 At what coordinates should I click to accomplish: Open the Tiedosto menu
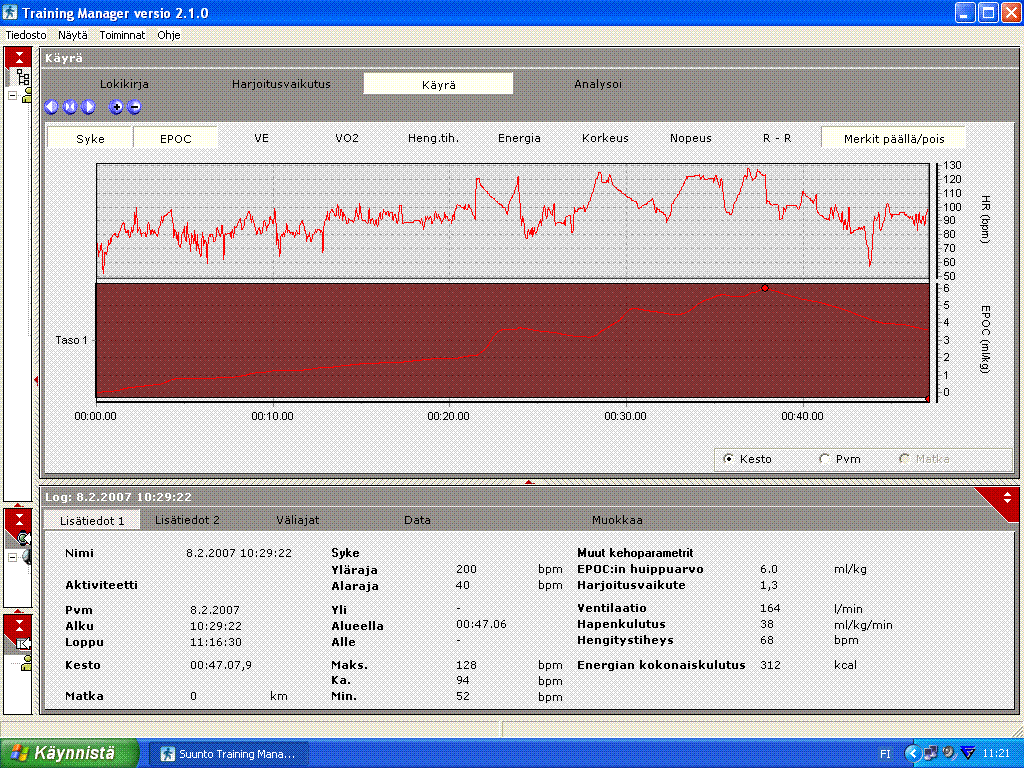(26, 35)
